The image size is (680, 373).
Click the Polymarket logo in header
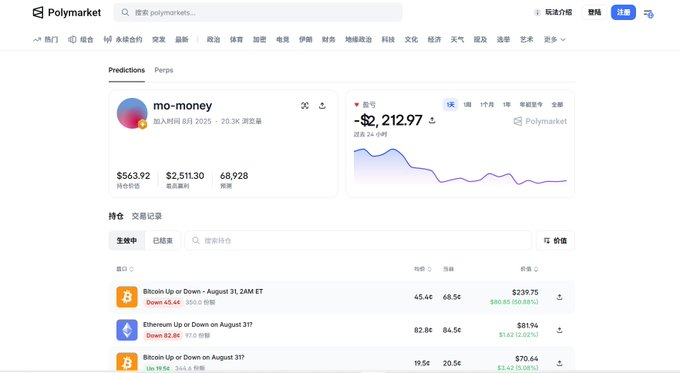pos(67,13)
